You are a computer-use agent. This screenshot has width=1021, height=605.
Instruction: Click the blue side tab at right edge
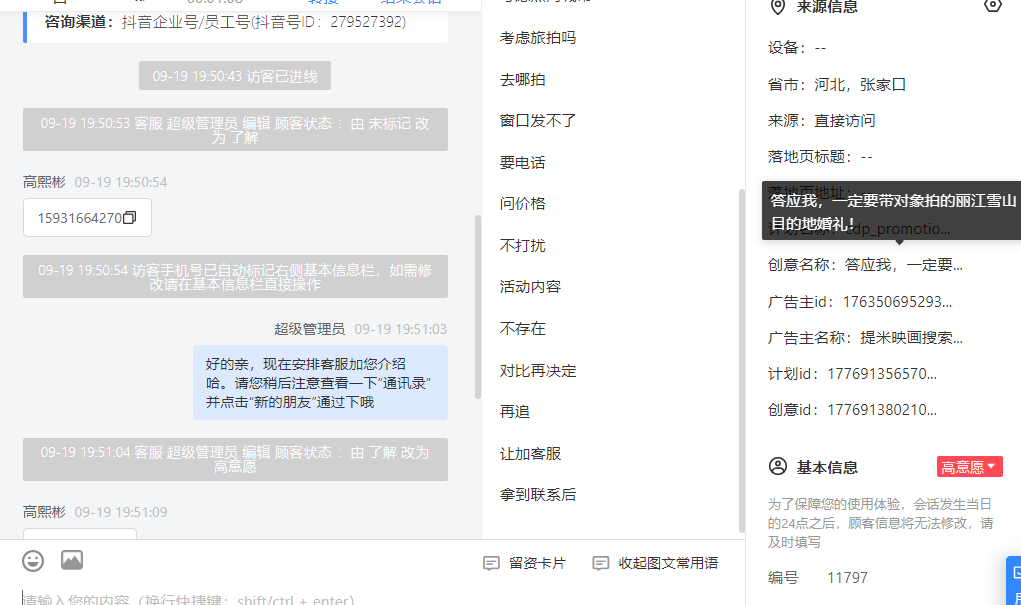(1013, 580)
